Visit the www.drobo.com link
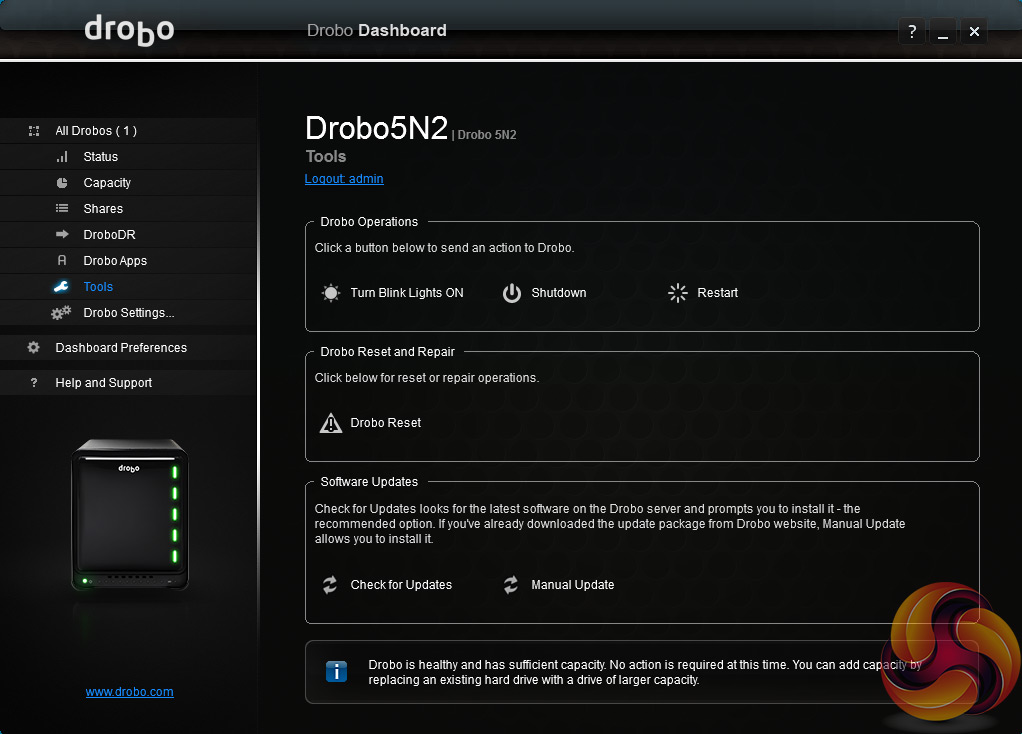Screen dimensions: 1022x734 [130, 692]
